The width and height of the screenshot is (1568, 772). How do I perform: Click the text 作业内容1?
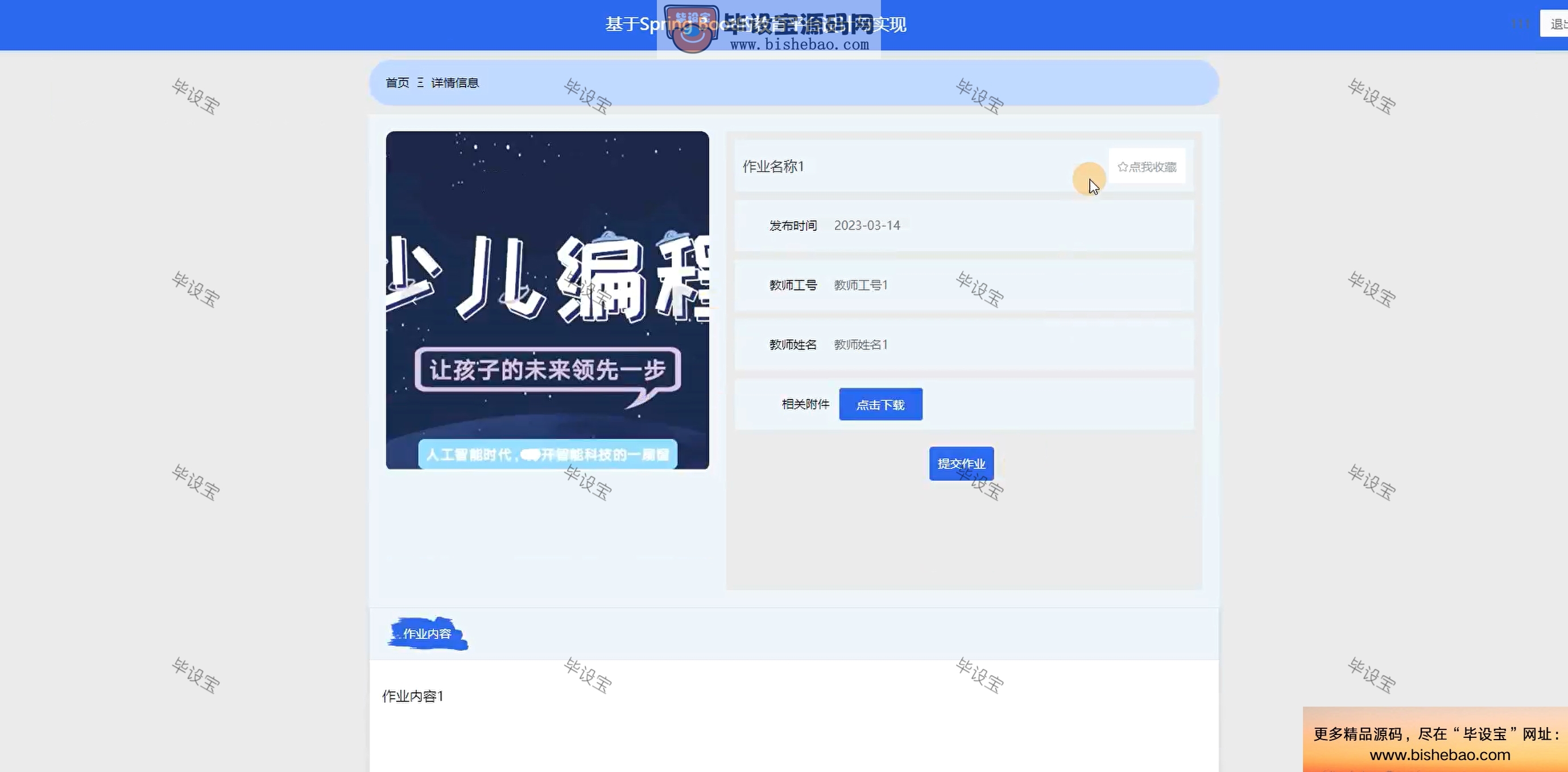pos(413,696)
